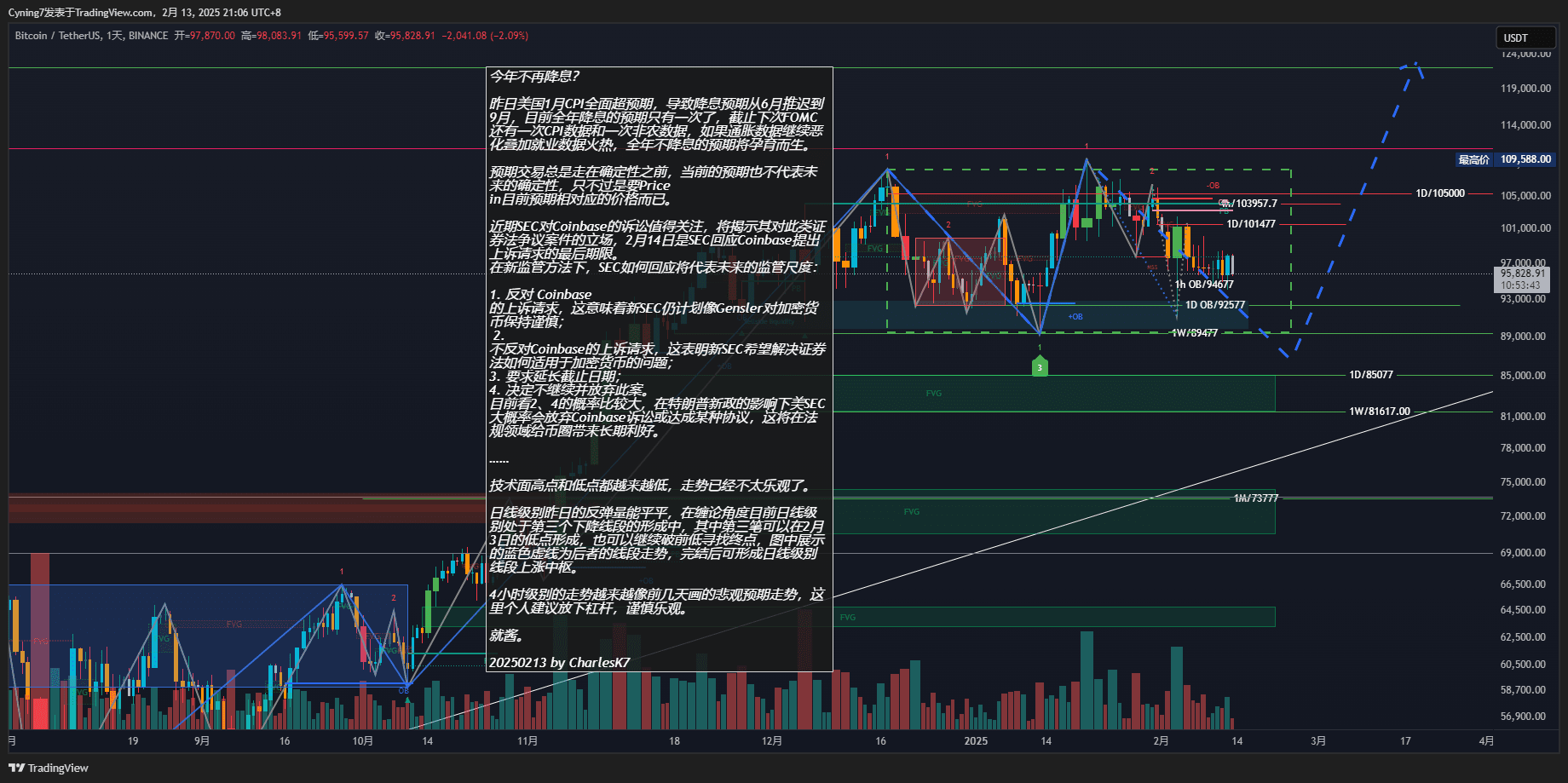Select the Bitcoin / TetherUS symbol title
This screenshot has height=783, width=1568.
pyautogui.click(x=57, y=36)
